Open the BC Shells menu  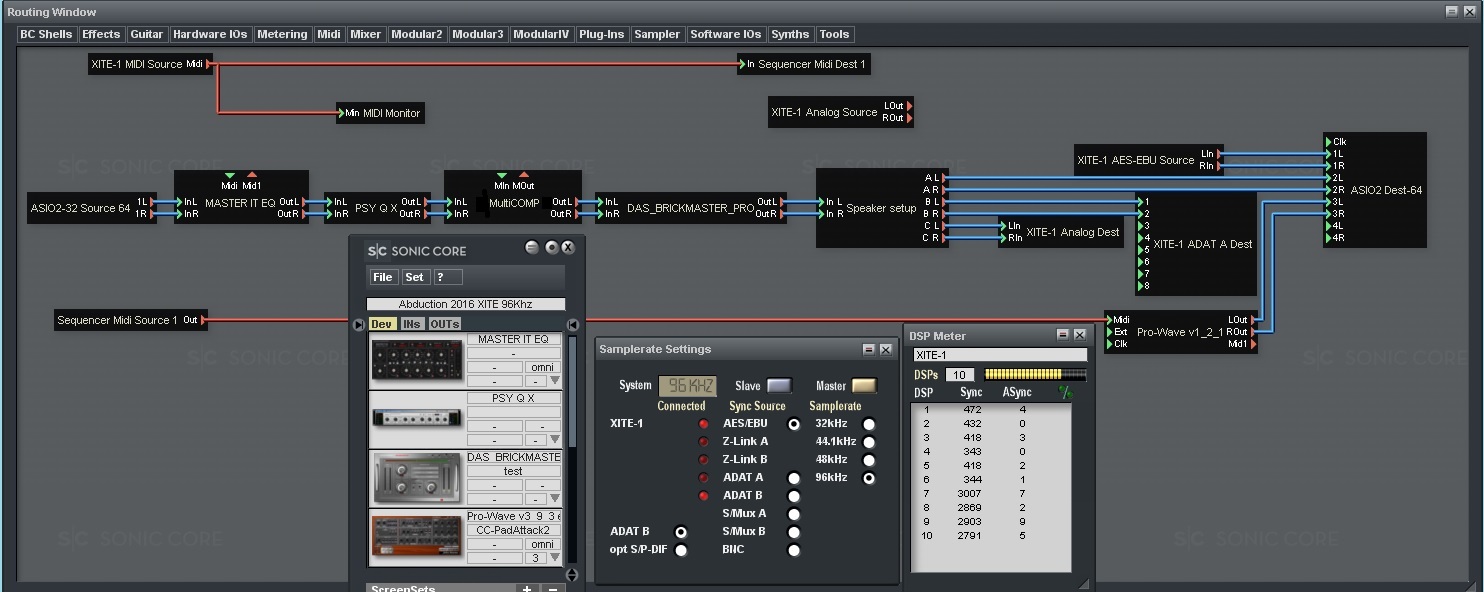pyautogui.click(x=46, y=34)
